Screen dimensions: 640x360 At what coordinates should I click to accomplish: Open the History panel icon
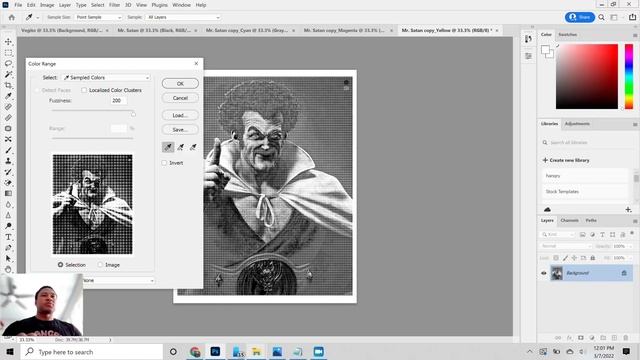click(528, 39)
